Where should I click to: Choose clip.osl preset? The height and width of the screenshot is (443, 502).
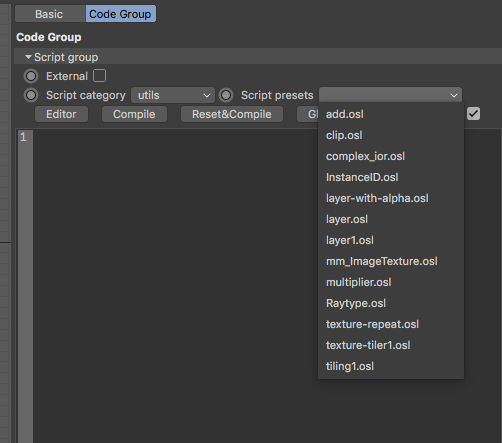[x=391, y=135]
